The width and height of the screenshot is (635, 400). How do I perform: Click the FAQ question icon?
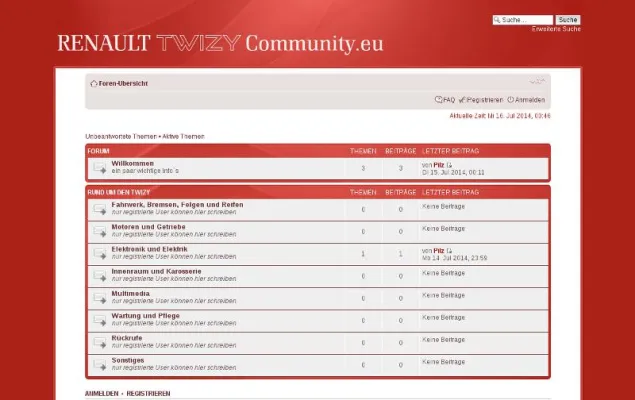tap(439, 100)
